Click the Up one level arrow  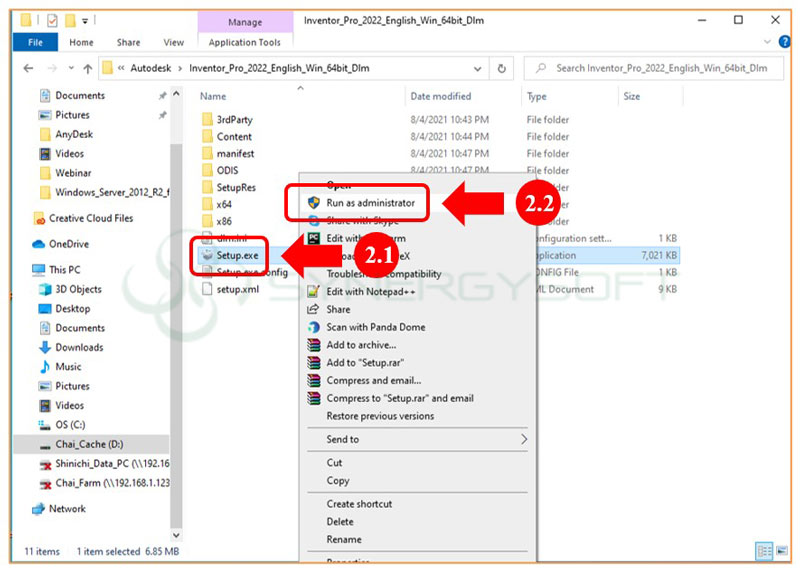tap(88, 69)
